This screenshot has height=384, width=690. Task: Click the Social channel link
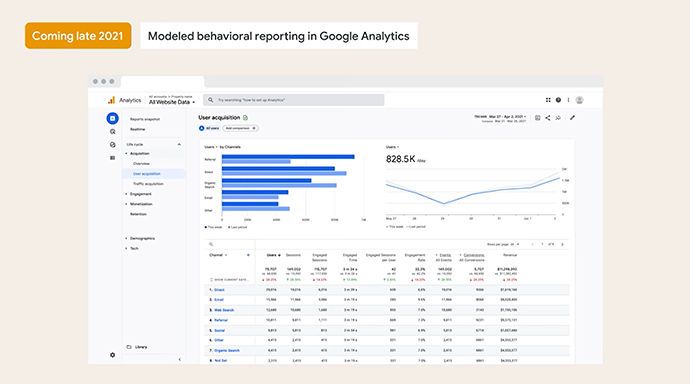coord(219,330)
